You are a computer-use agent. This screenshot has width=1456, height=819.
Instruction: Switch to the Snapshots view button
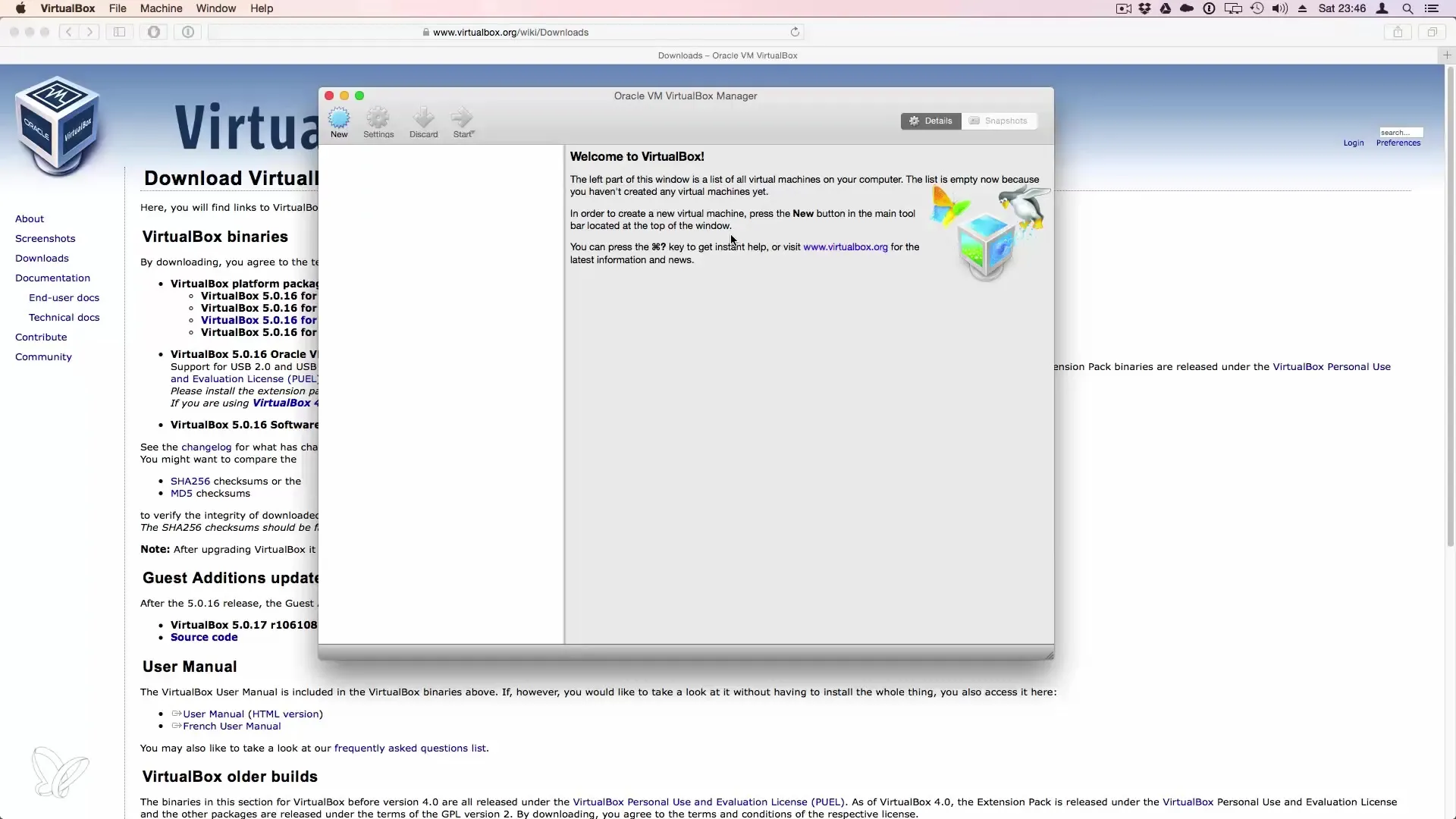(x=999, y=121)
